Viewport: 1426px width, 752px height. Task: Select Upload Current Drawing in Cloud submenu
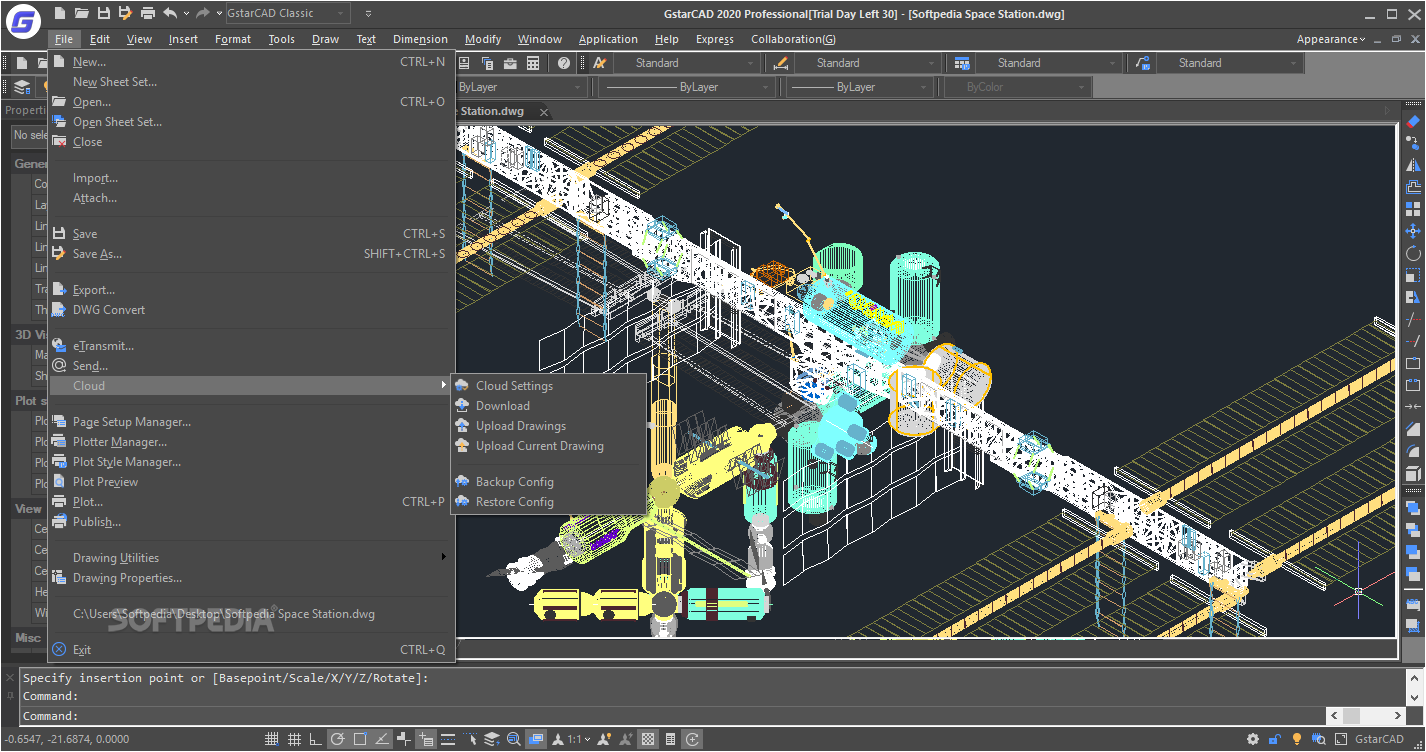coord(549,446)
